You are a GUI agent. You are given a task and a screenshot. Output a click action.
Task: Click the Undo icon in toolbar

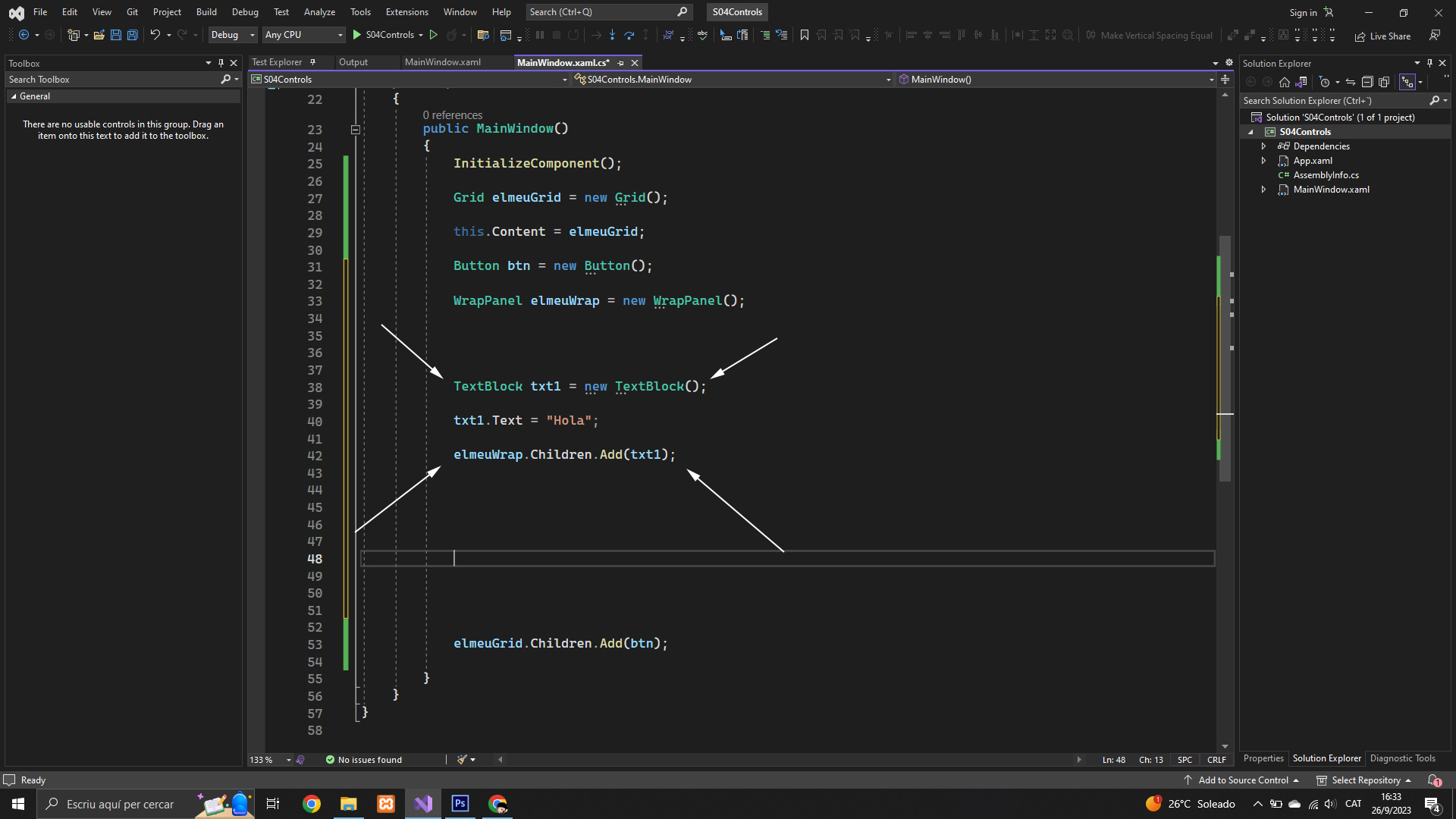pos(155,35)
